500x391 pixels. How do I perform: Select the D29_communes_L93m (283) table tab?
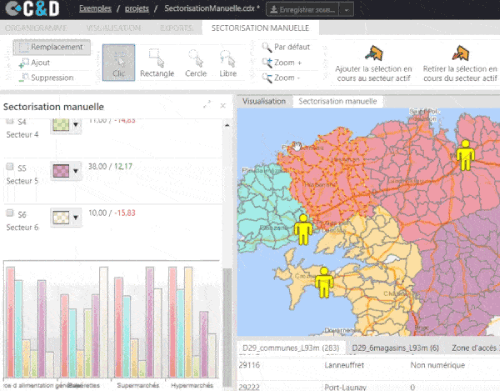[291, 348]
